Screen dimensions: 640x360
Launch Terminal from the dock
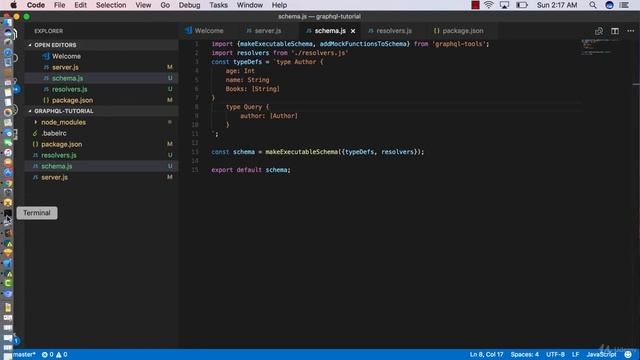(x=8, y=213)
